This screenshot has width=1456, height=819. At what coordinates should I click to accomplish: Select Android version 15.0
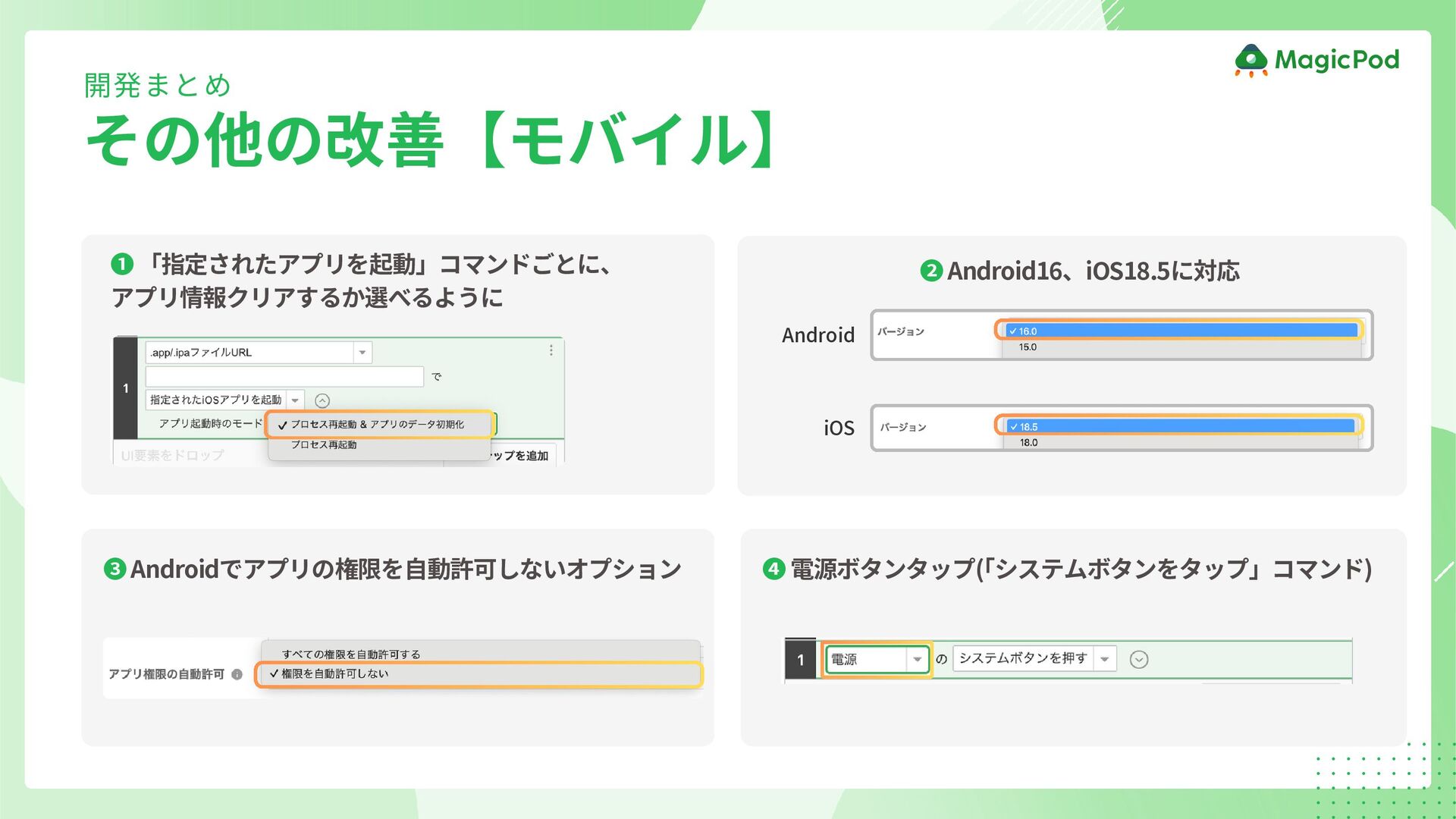[1028, 347]
